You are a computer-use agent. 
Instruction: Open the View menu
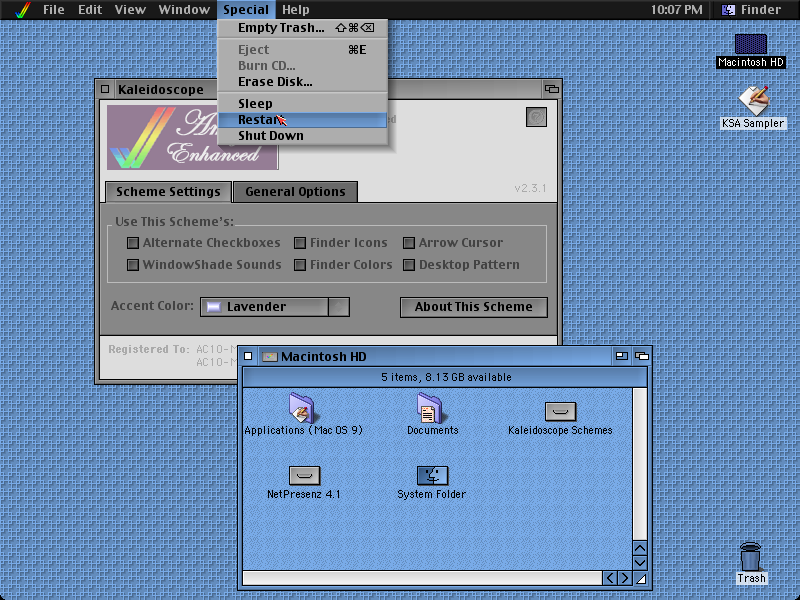[130, 10]
